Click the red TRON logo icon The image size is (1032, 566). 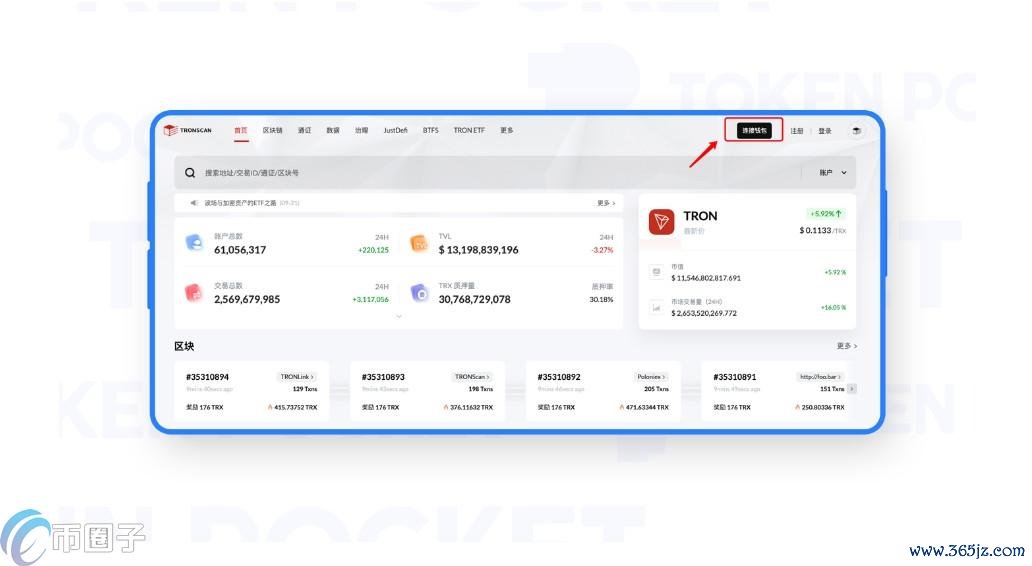(x=661, y=222)
